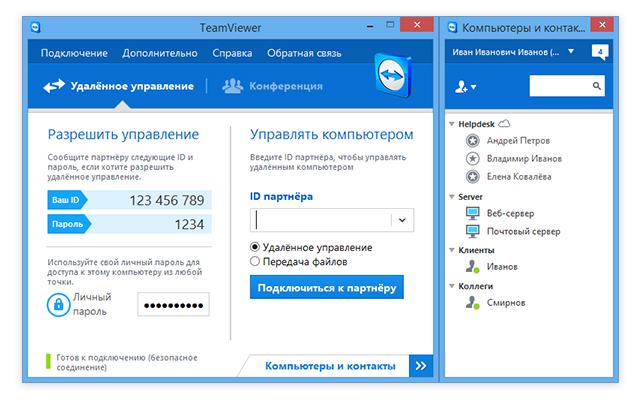The width and height of the screenshot is (641, 401).
Task: Open the ID партнёра dropdown arrow
Action: [x=402, y=220]
